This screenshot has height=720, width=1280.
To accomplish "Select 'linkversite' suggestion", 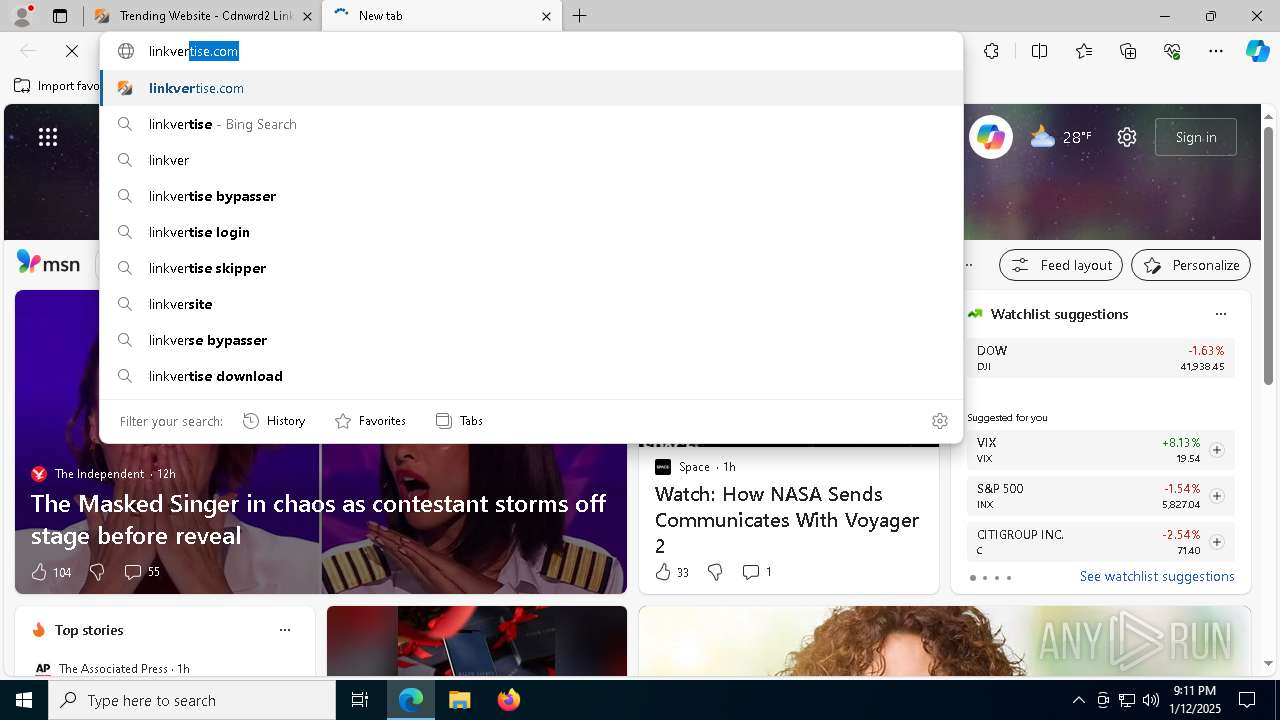I will click(531, 304).
